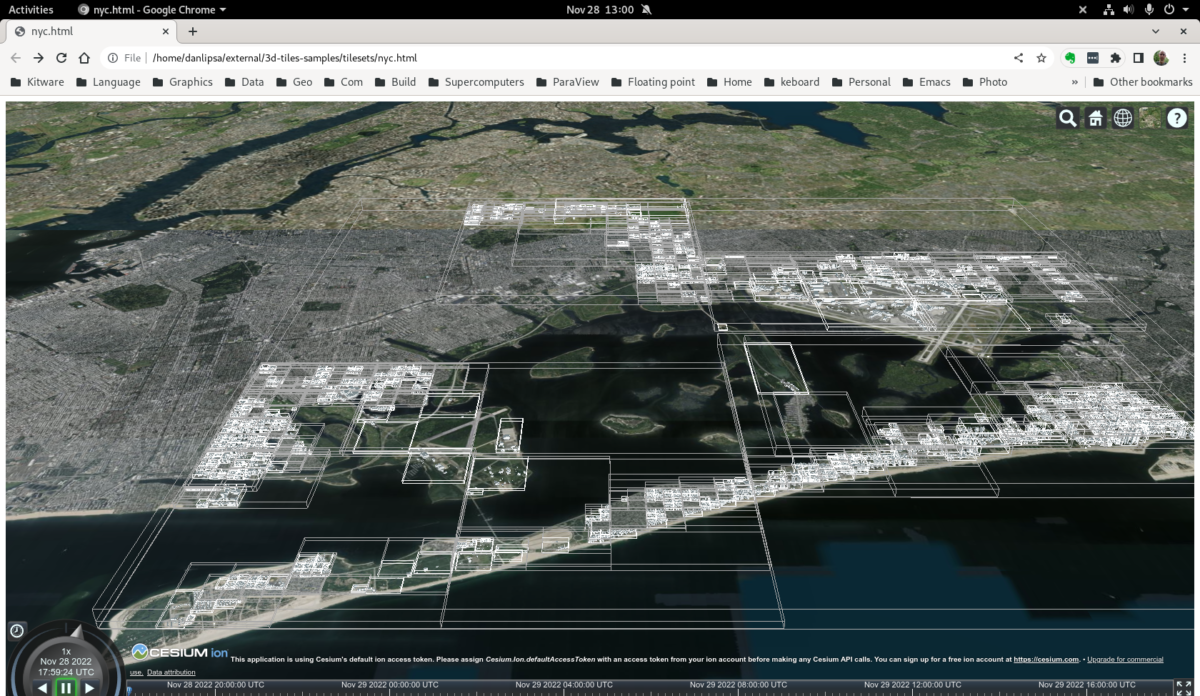Toggle forward animation play
The height and width of the screenshot is (696, 1200).
coord(91,687)
